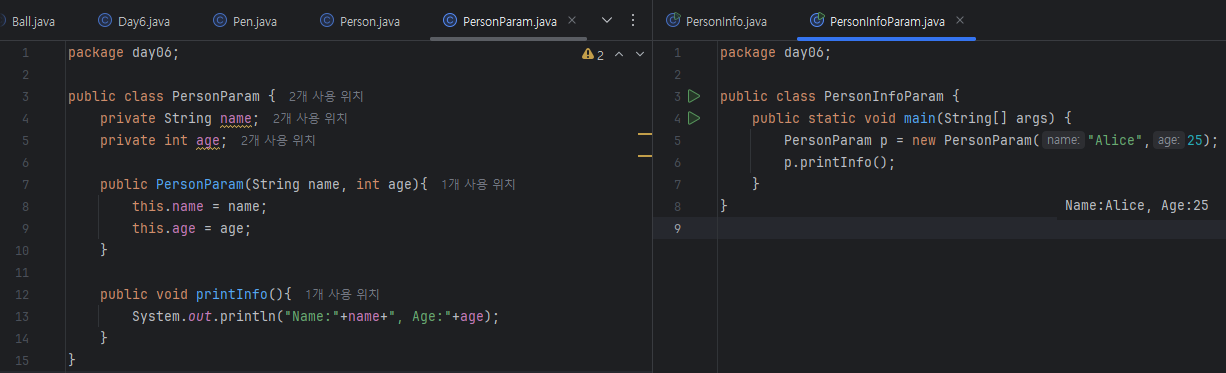Jump to upper warning stripe on scrollbar

click(645, 133)
